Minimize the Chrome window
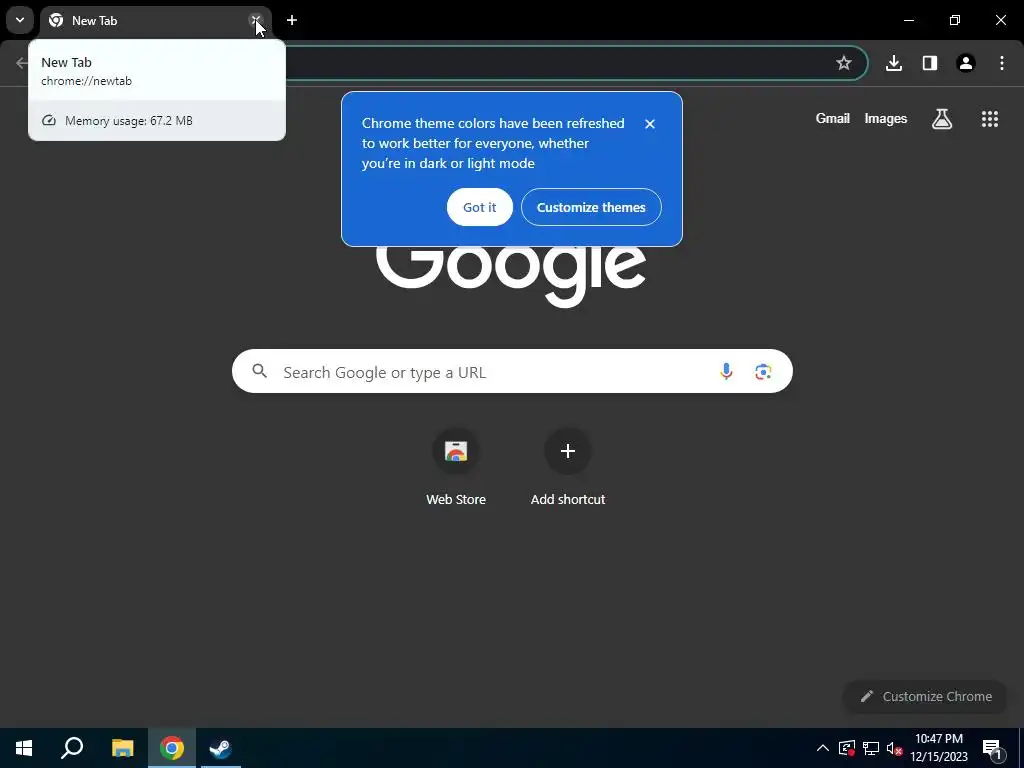Screen dimensions: 1024x768 [x=908, y=20]
